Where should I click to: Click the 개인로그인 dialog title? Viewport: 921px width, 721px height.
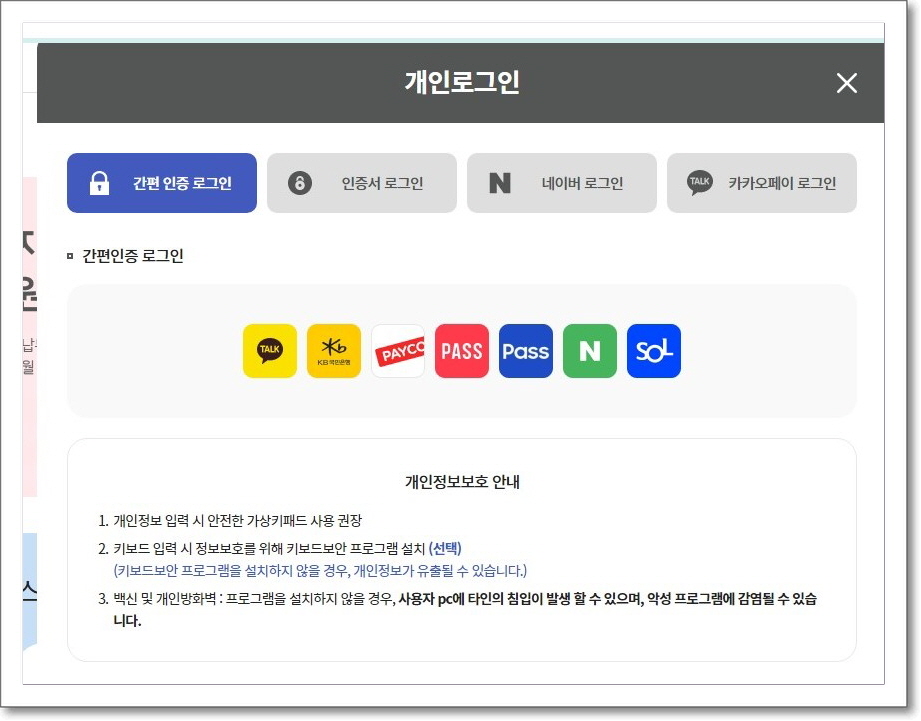(462, 82)
